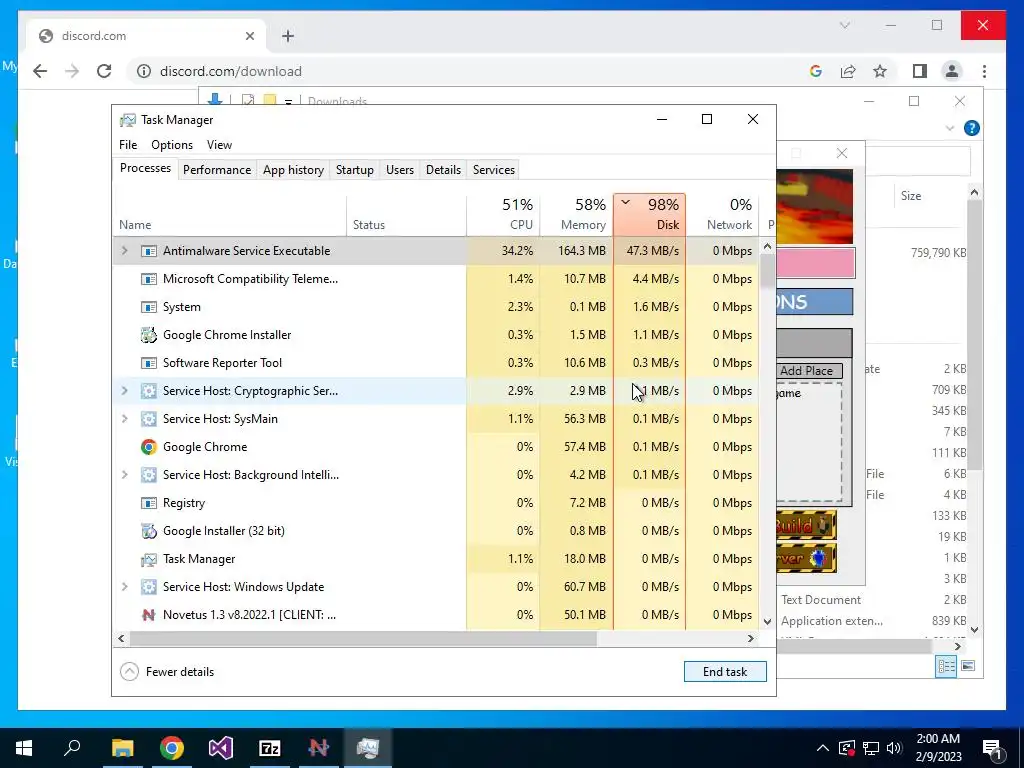The image size is (1024, 768).
Task: Expand Service Host: SysMain group
Action: 125,419
